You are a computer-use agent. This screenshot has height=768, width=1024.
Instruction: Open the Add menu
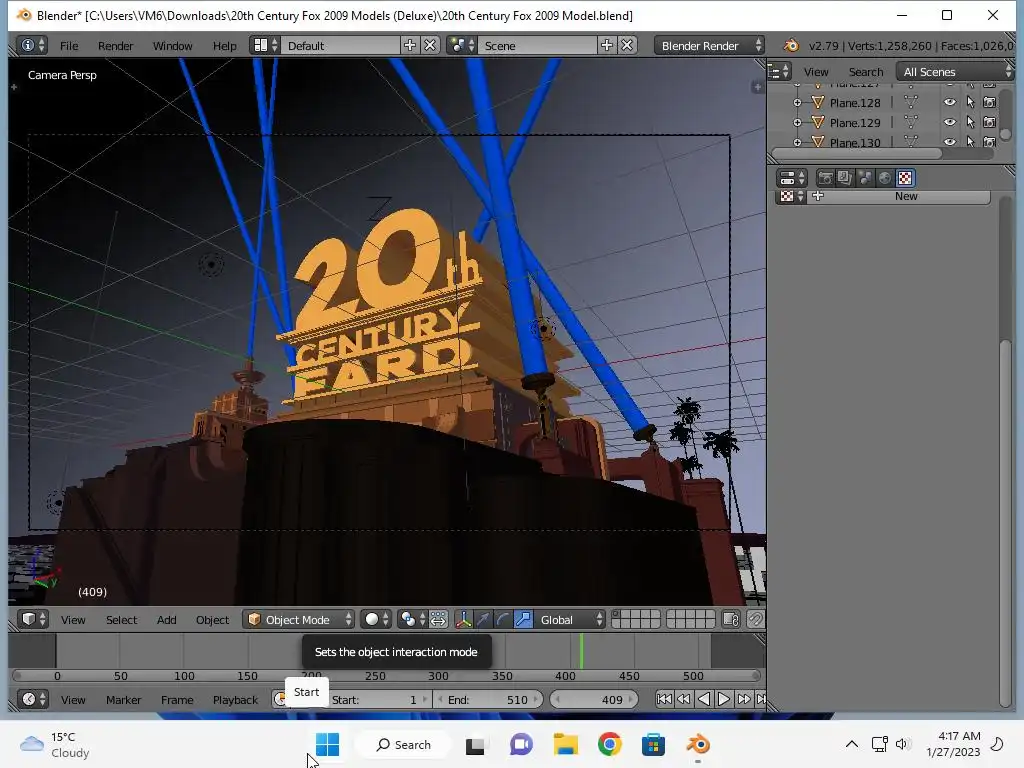click(x=167, y=620)
